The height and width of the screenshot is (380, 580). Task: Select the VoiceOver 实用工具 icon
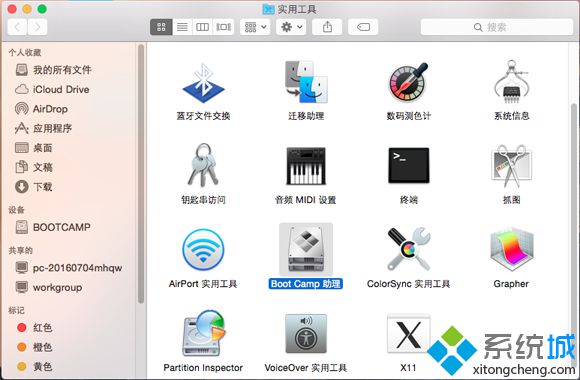306,334
